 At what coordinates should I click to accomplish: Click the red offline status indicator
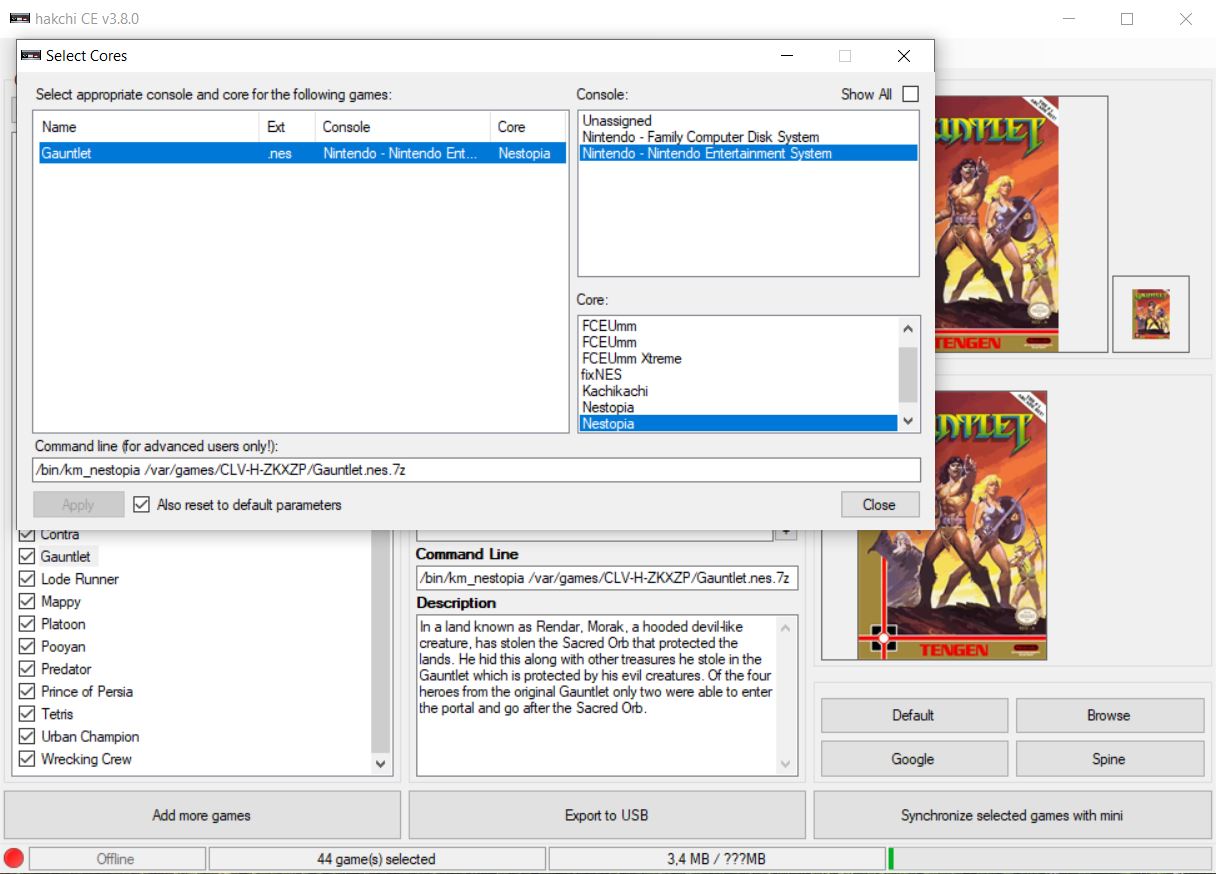(x=14, y=858)
